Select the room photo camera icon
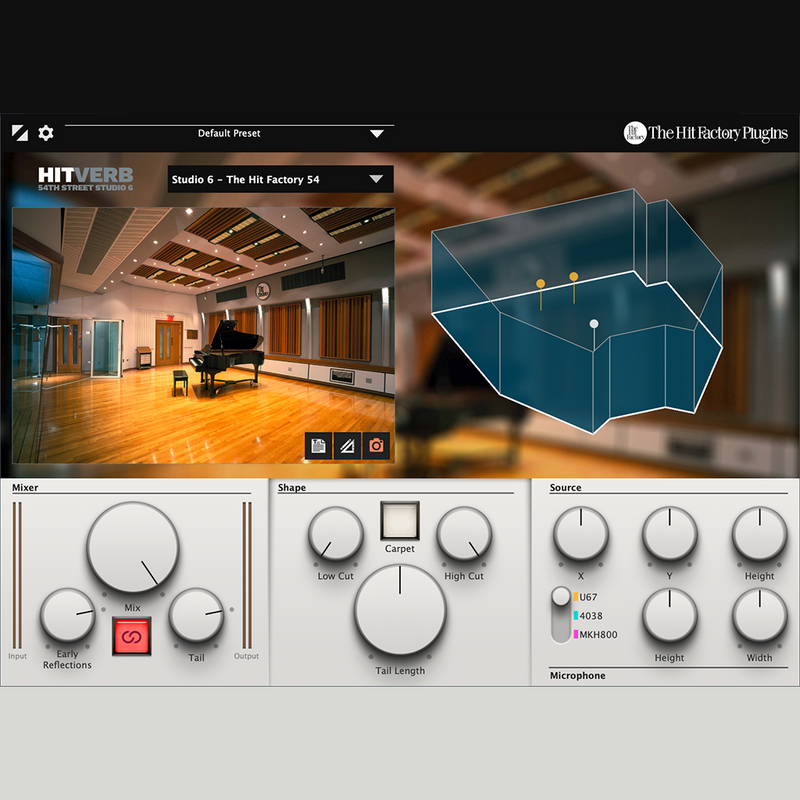This screenshot has height=800, width=800. [x=377, y=446]
